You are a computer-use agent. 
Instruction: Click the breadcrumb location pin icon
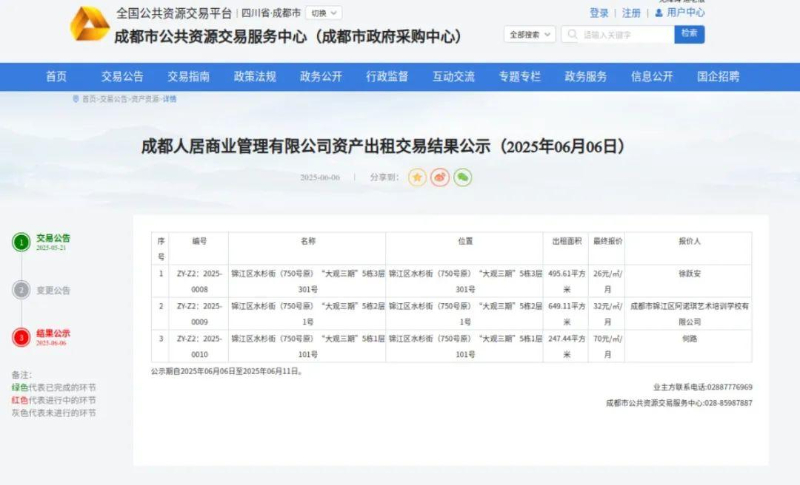click(x=76, y=99)
